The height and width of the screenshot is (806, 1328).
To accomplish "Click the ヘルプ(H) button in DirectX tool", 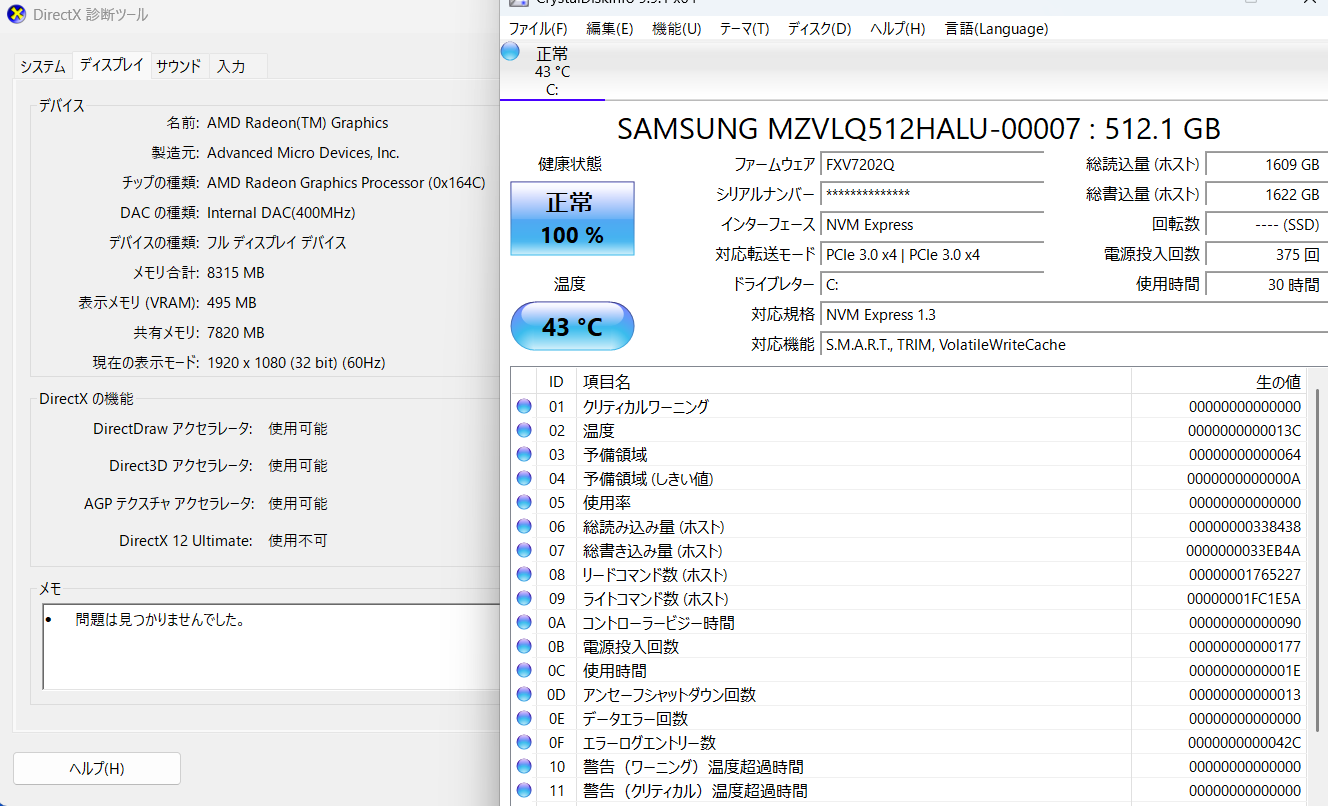I will [x=97, y=768].
